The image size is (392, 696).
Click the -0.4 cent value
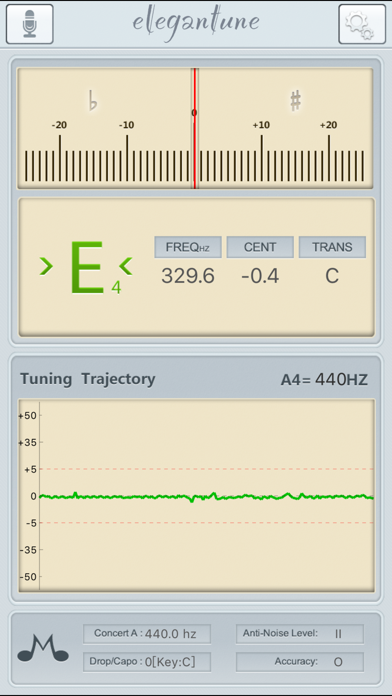pyautogui.click(x=260, y=276)
